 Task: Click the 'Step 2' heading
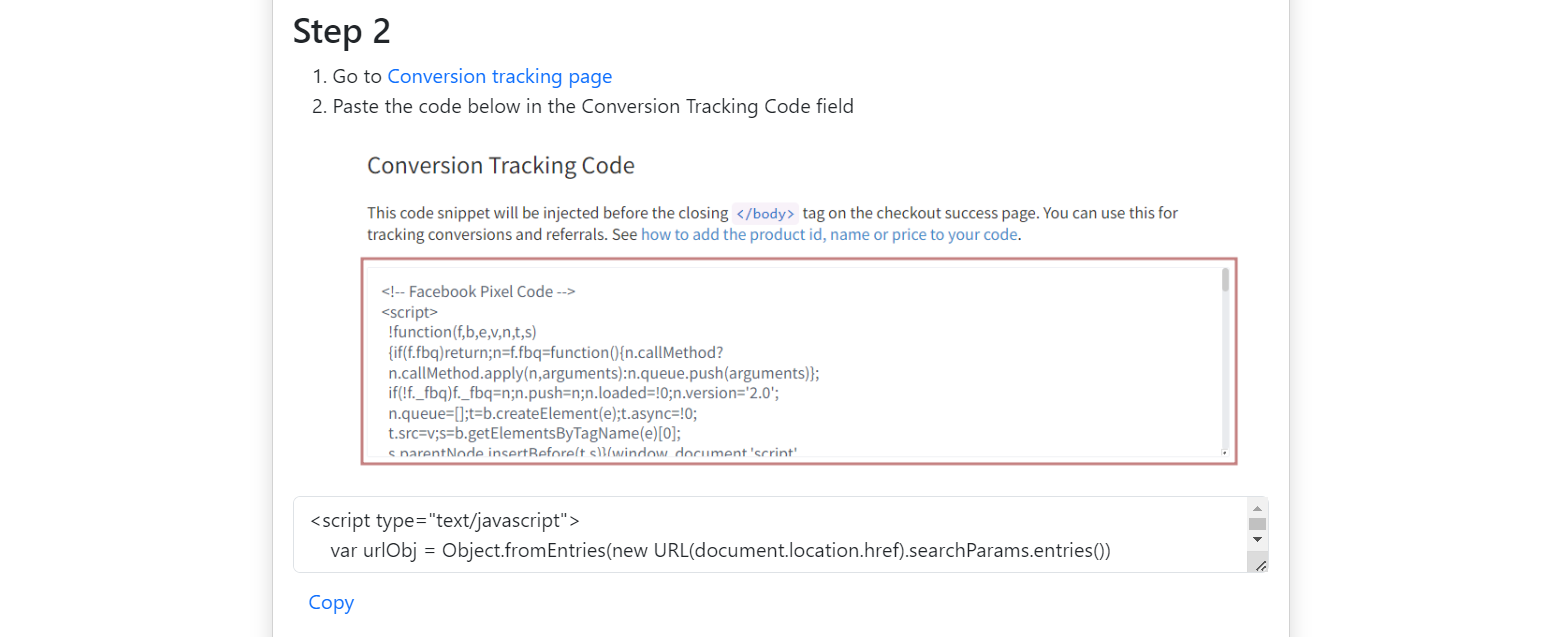click(342, 31)
